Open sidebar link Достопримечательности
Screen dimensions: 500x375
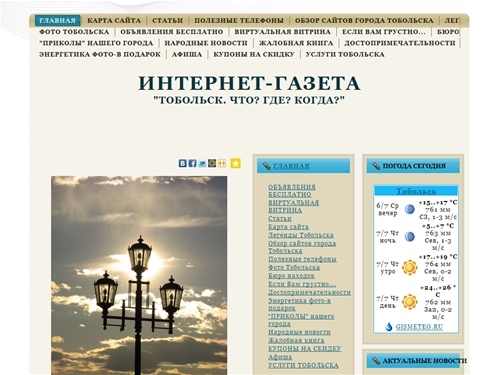click(x=309, y=292)
